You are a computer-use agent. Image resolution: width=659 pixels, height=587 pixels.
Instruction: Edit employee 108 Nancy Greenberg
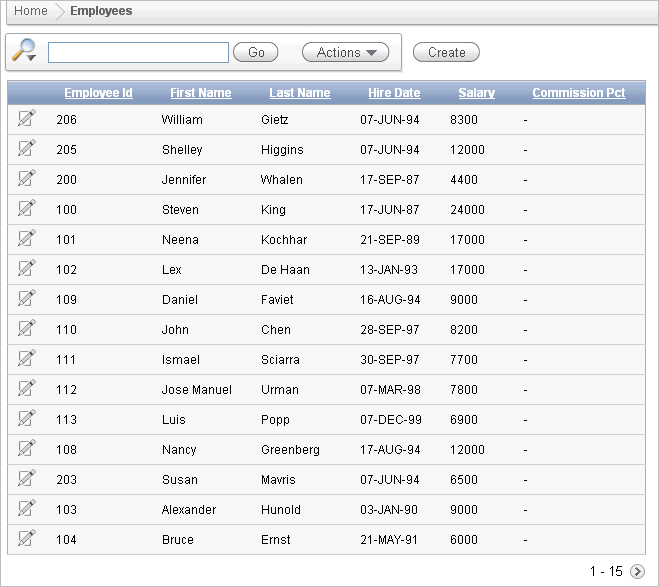pyautogui.click(x=26, y=448)
